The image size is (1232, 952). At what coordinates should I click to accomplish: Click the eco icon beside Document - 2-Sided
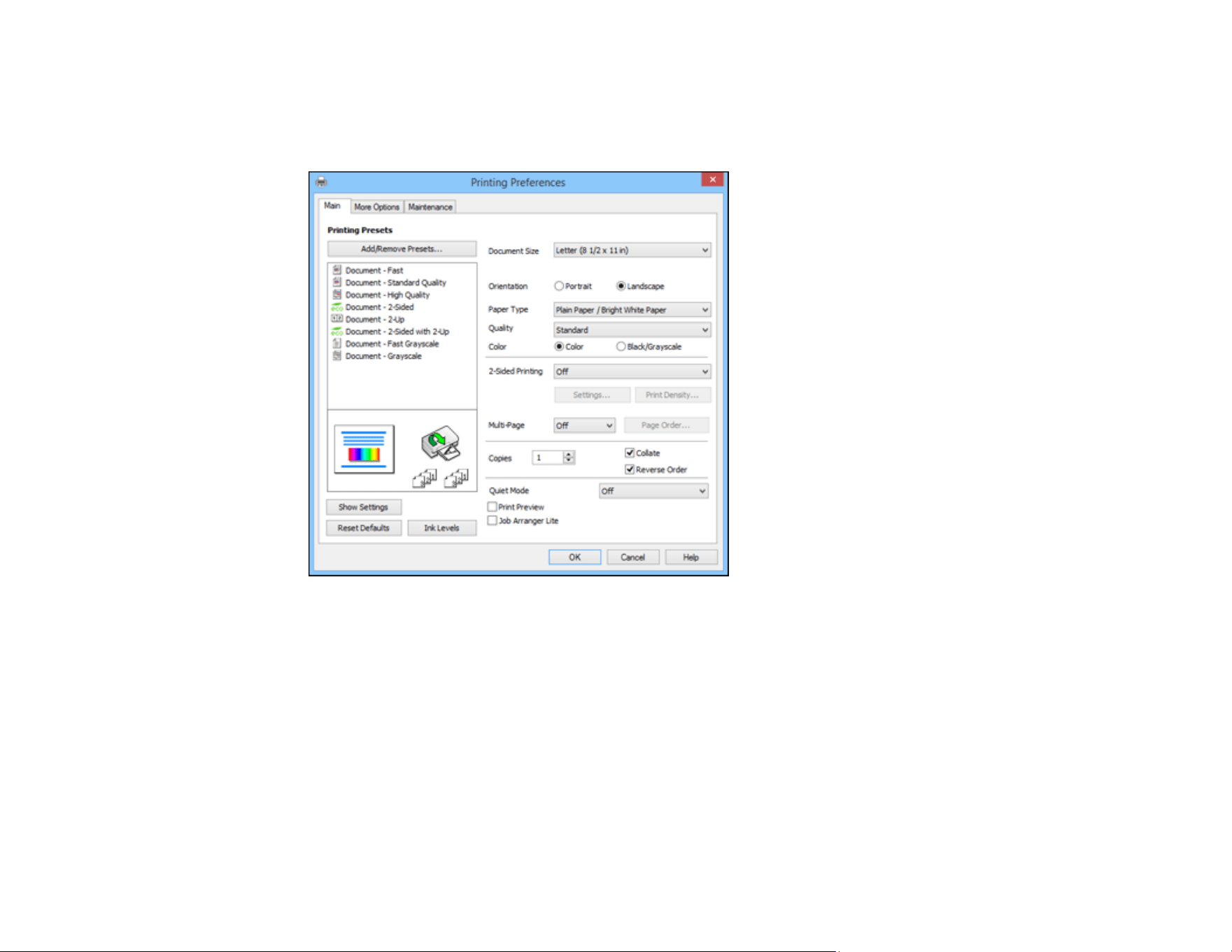337,307
